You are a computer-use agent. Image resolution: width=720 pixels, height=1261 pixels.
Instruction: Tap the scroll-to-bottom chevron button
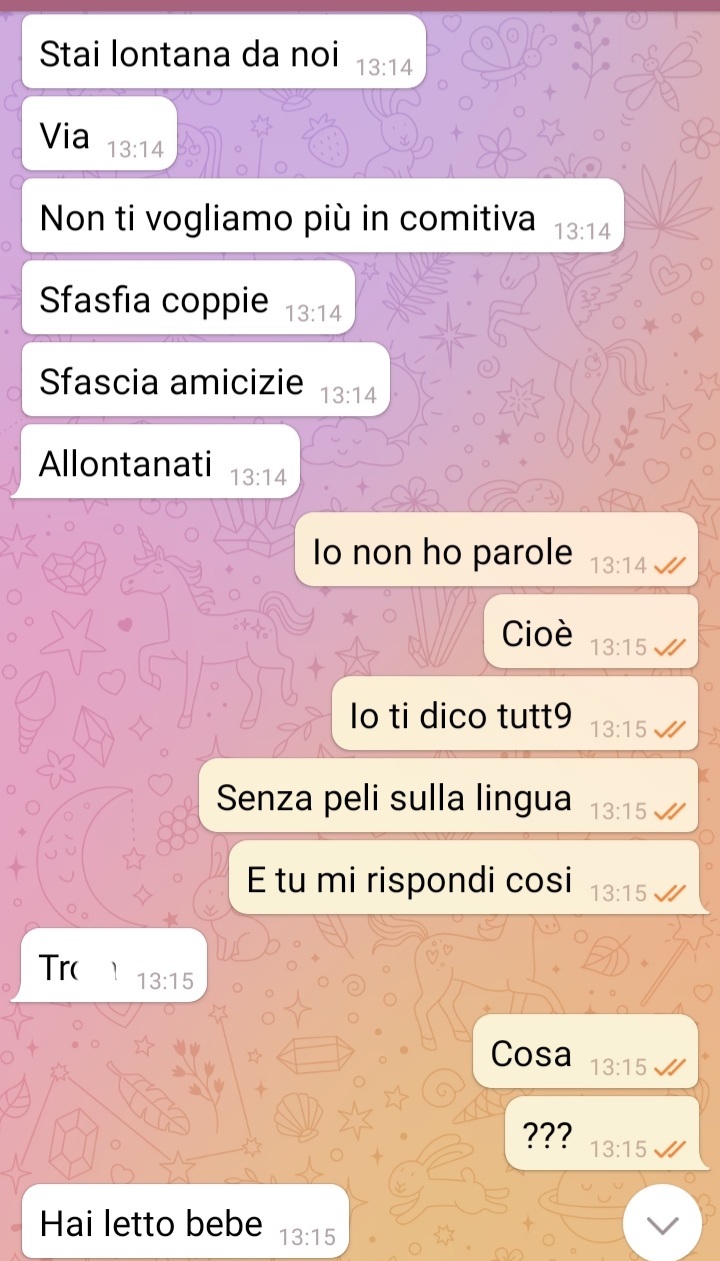[663, 1224]
